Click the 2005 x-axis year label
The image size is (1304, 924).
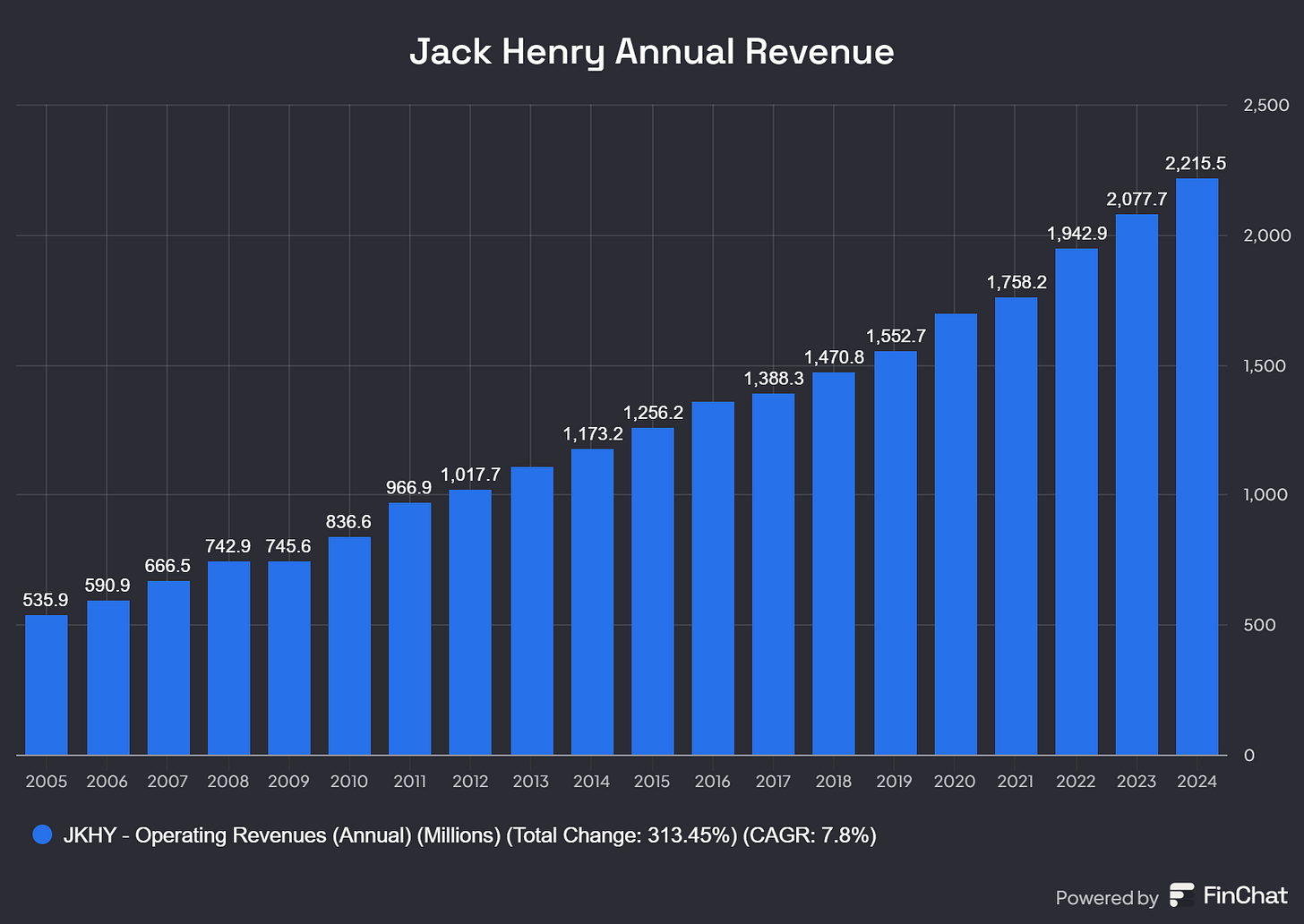(x=47, y=782)
